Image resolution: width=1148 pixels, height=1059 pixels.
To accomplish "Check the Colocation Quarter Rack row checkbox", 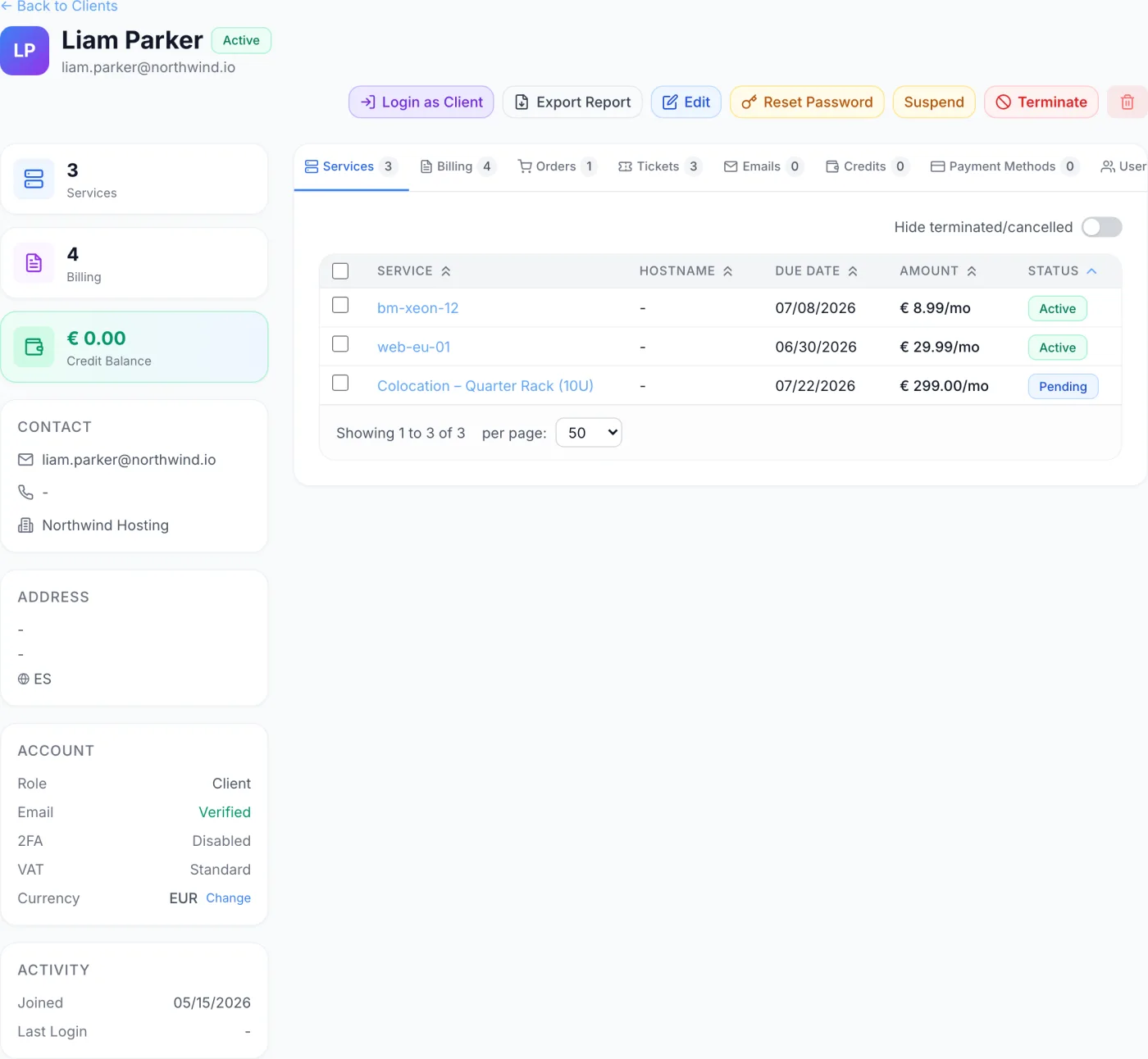I will tap(340, 383).
